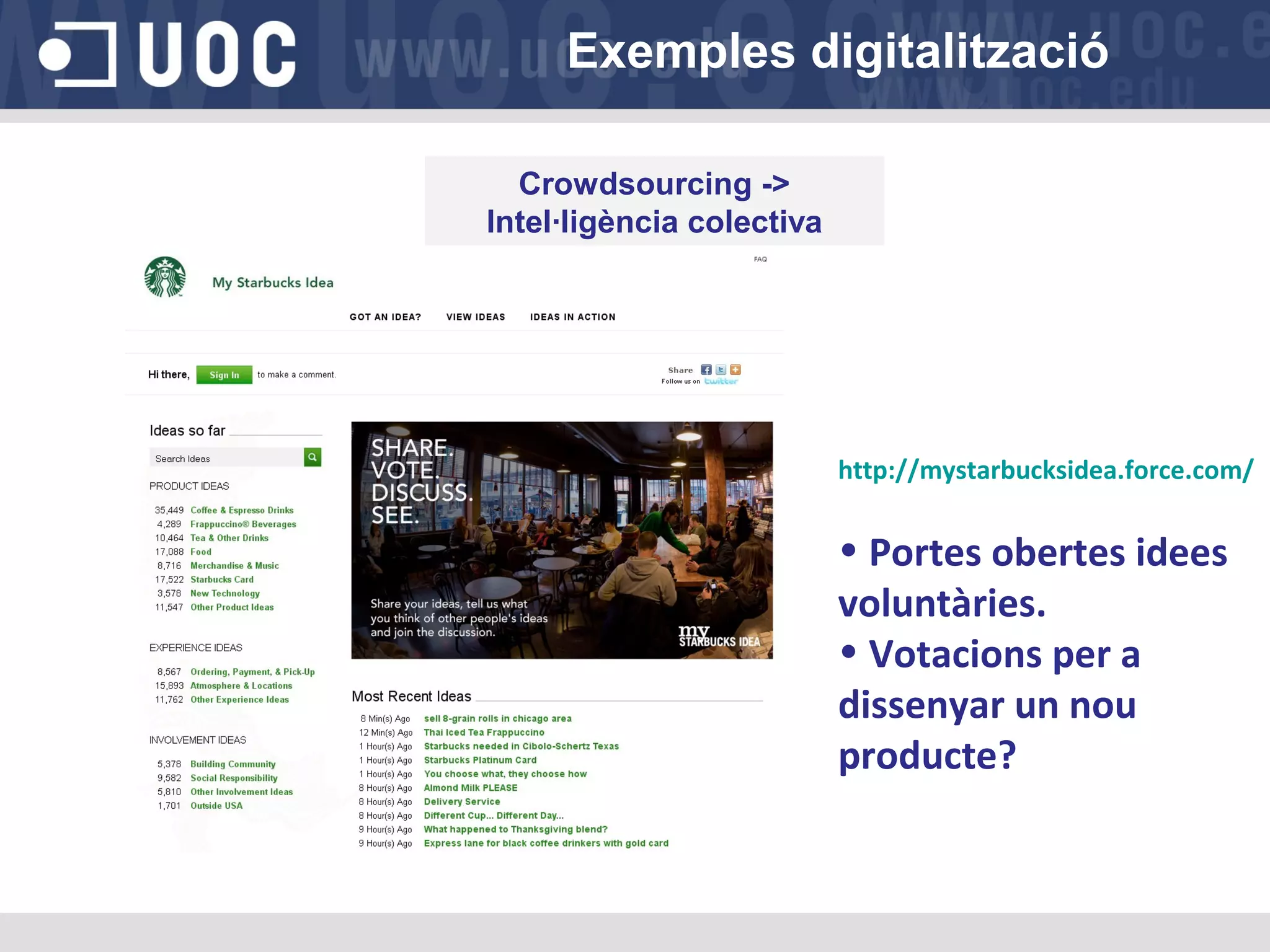Click the '12 Min(s) Ago' timestamp
Viewport: 1270px width, 952px height.
point(385,733)
